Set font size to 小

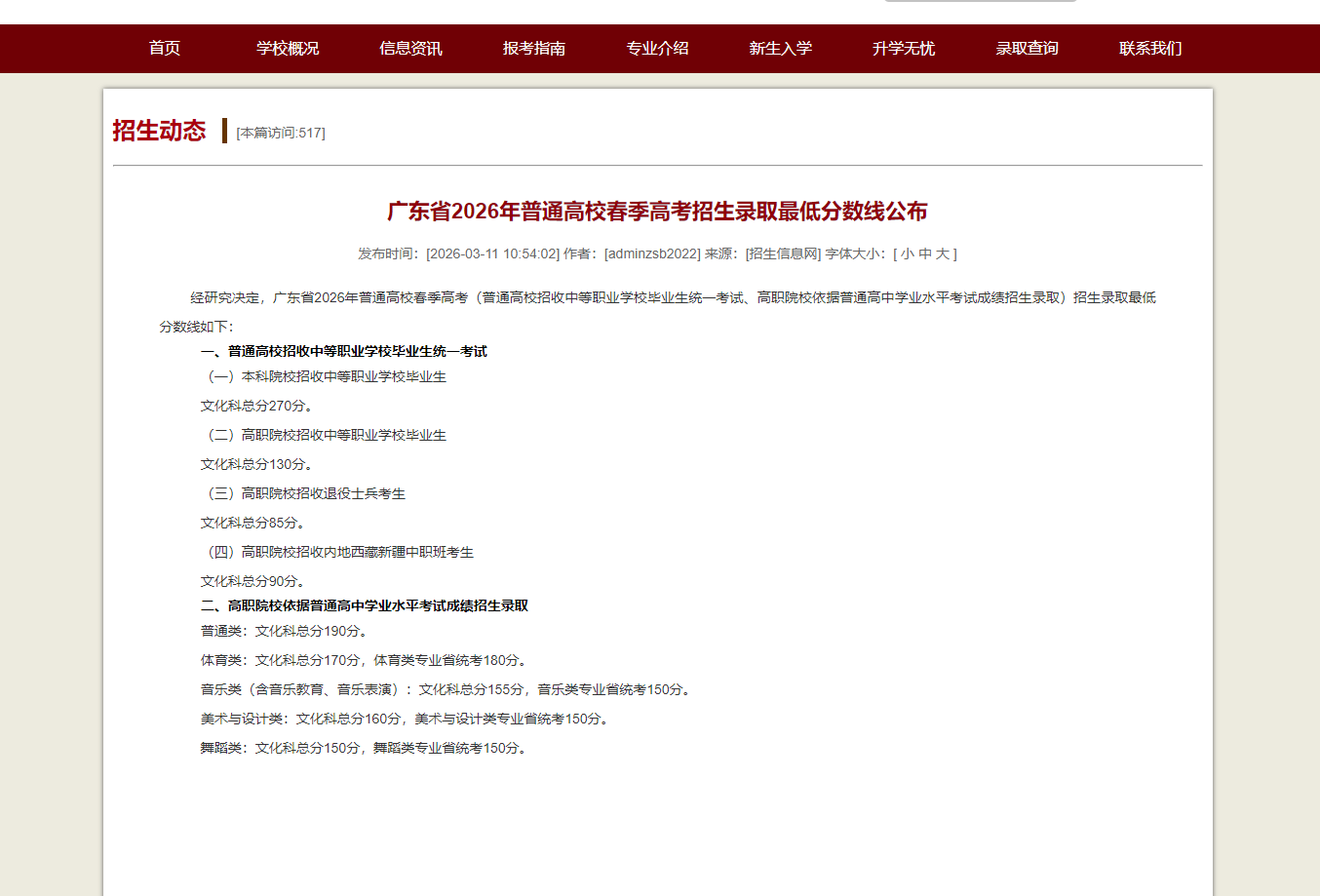pyautogui.click(x=906, y=254)
